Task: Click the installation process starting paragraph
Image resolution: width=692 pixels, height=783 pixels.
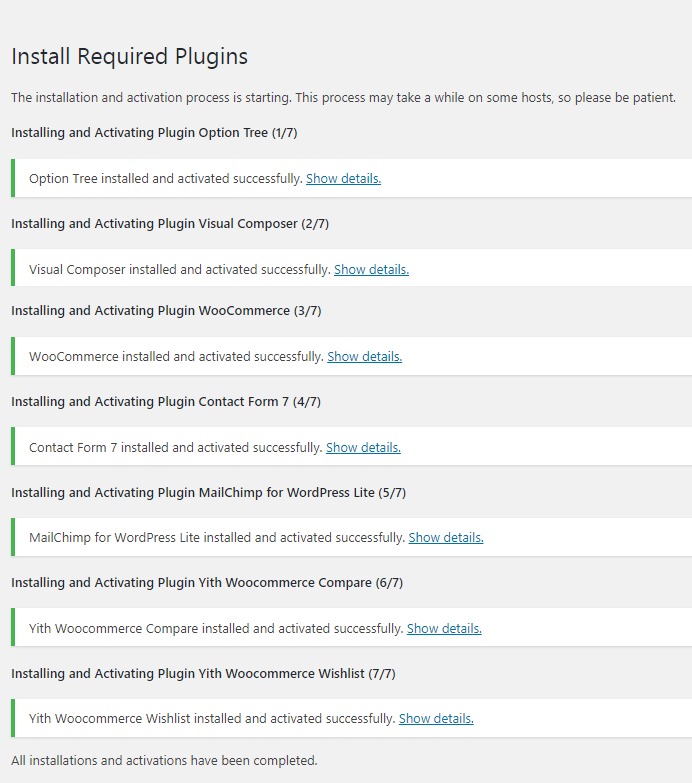Action: click(x=343, y=98)
